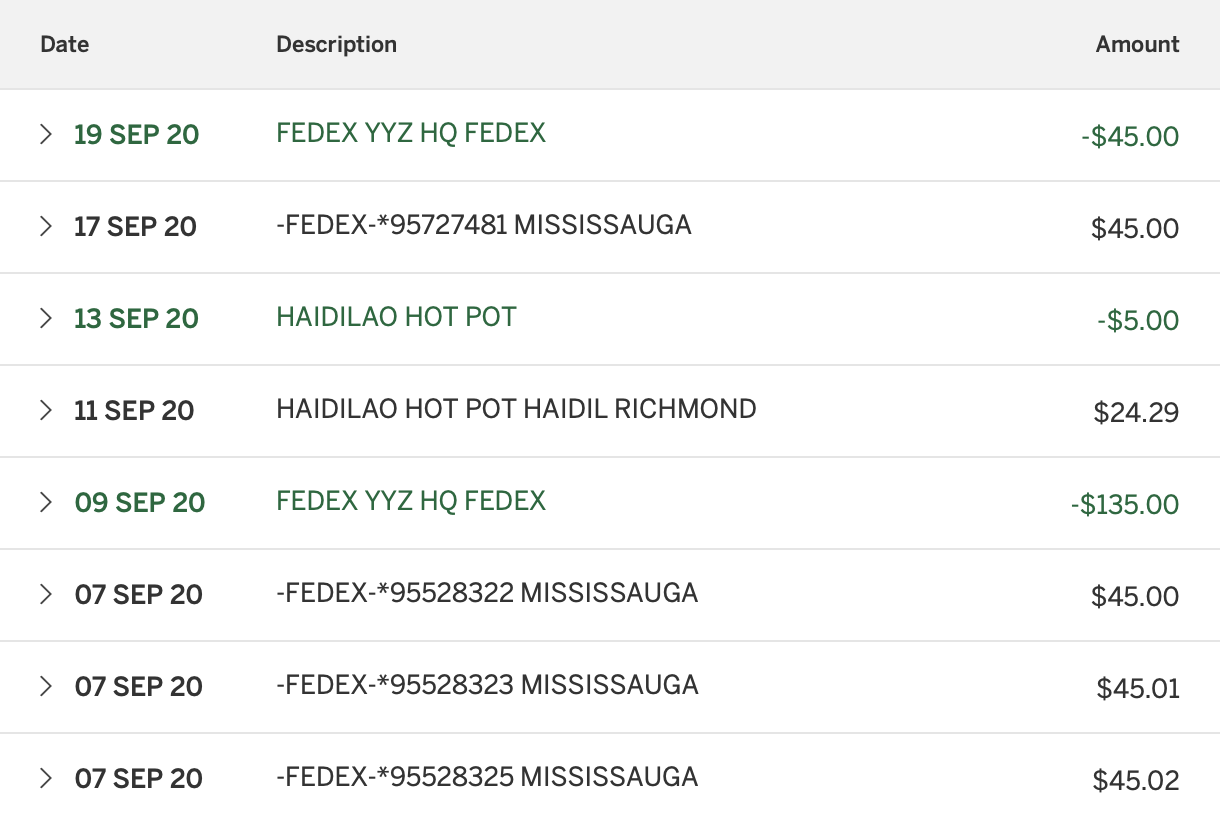
Task: Open the HAIDILAO HOT POT credit description
Action: [x=396, y=318]
